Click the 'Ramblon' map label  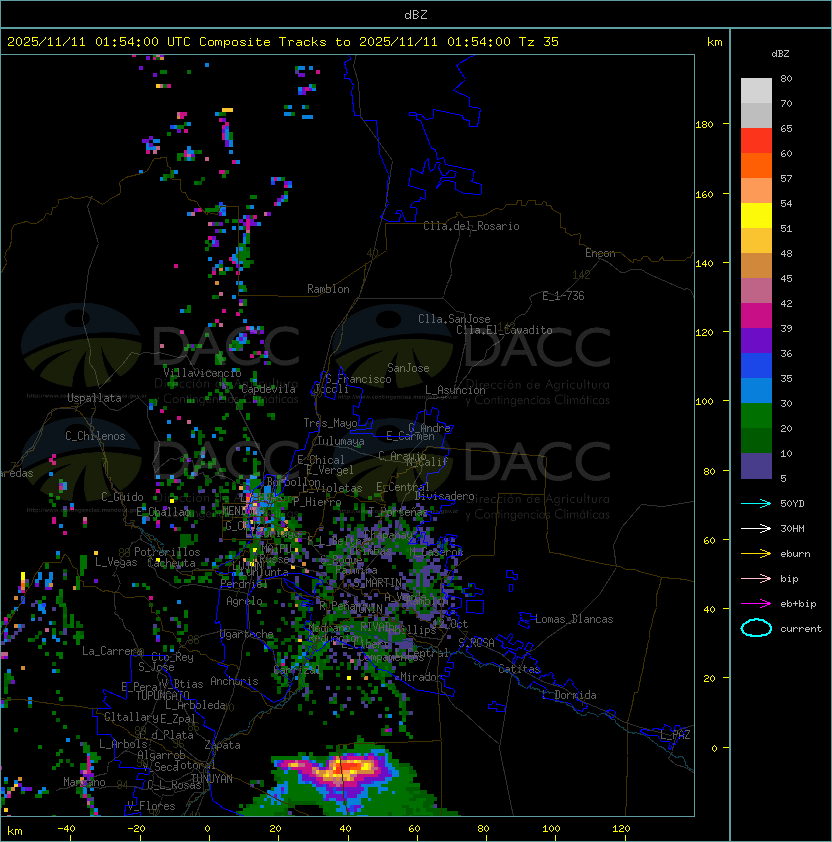328,289
